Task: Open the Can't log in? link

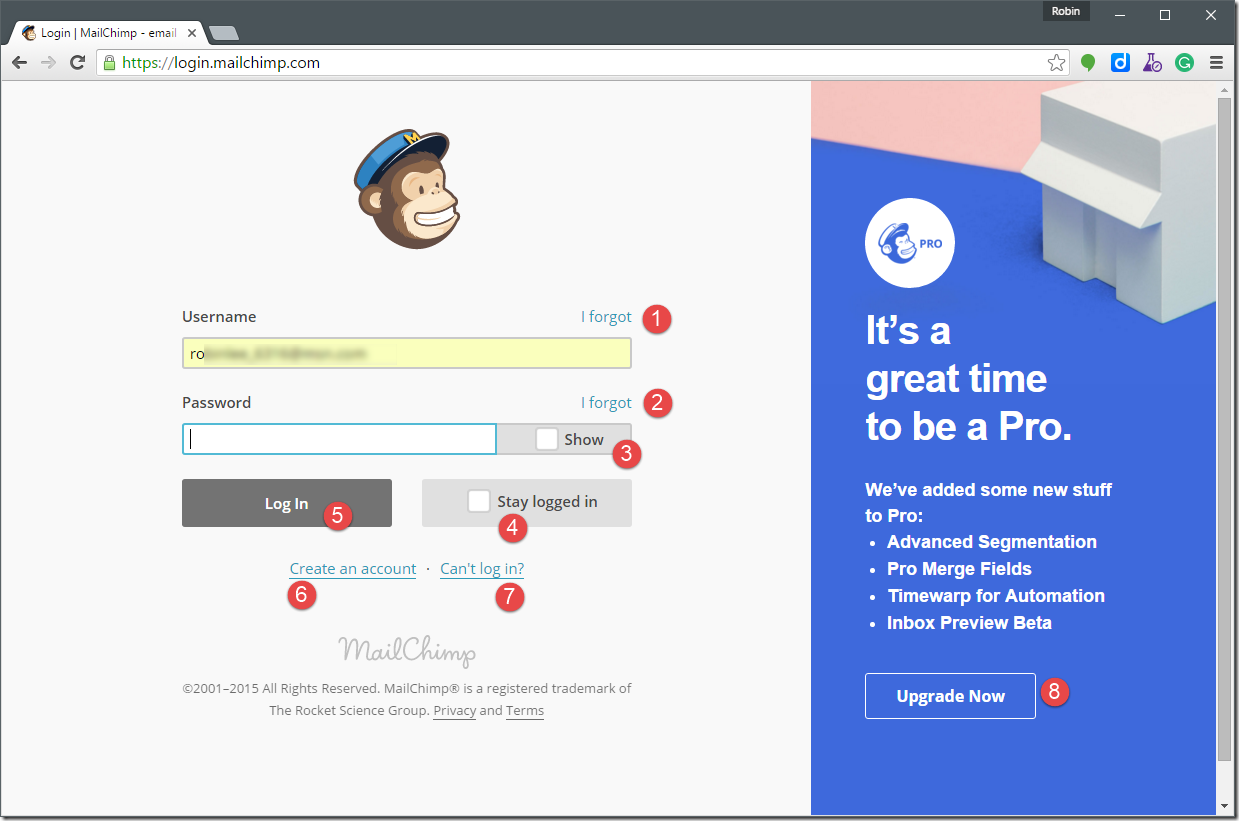Action: 482,569
